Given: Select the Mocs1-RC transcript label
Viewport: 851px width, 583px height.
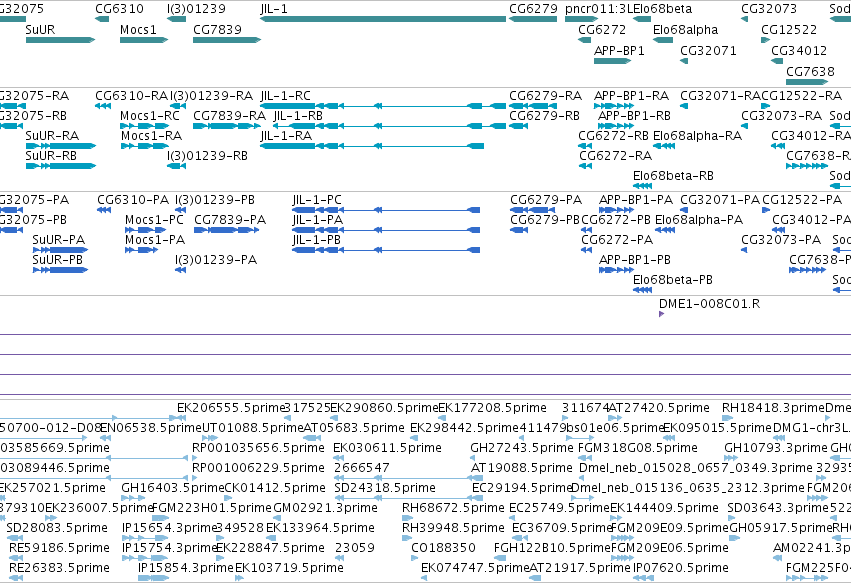Looking at the screenshot, I should [x=150, y=116].
